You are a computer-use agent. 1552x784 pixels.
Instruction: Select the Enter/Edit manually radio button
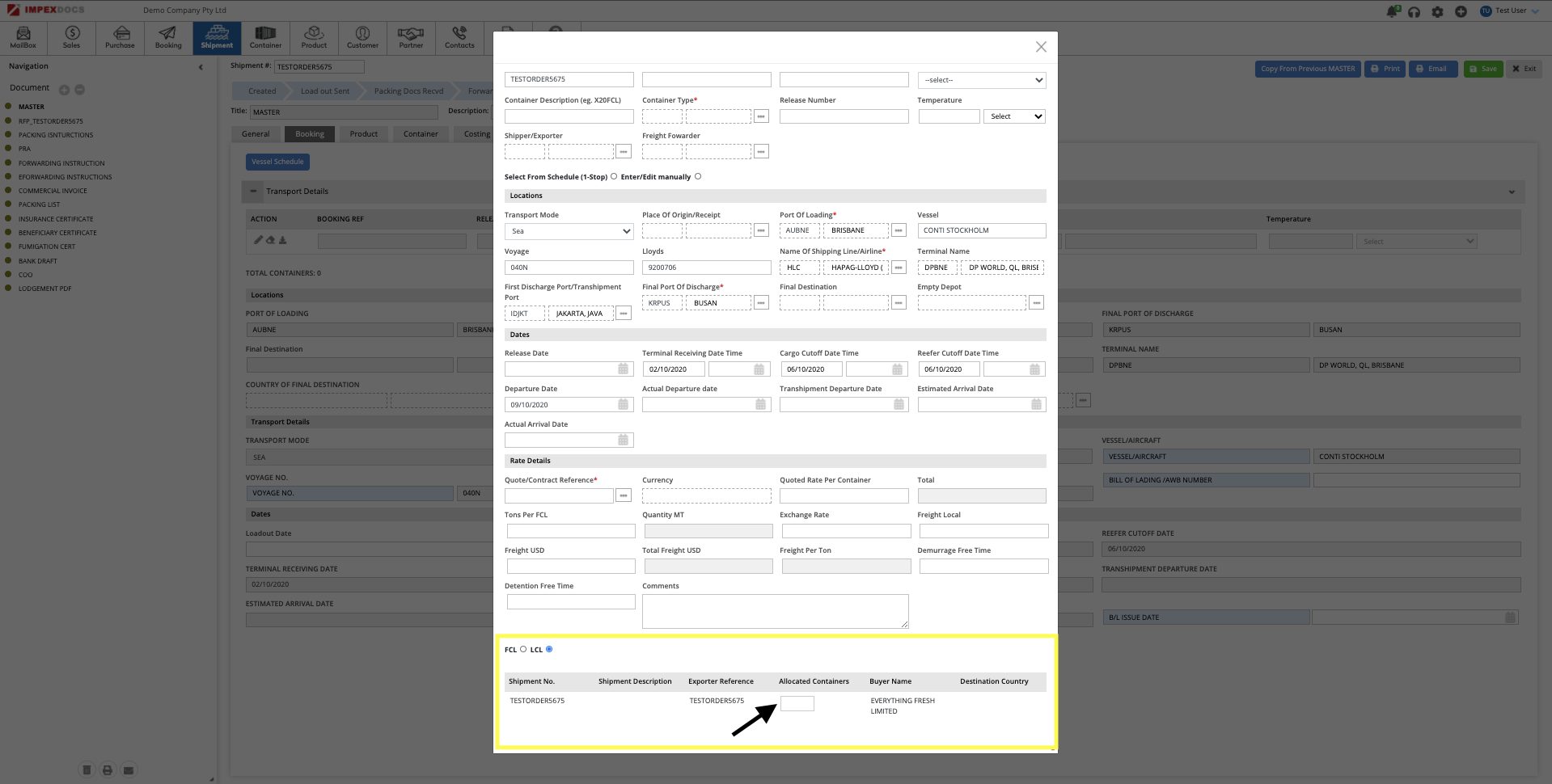tap(698, 176)
